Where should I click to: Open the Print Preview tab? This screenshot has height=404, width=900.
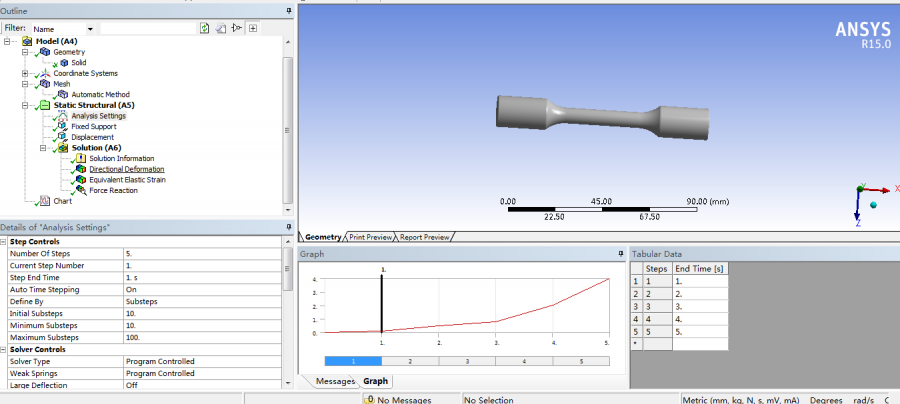click(371, 237)
